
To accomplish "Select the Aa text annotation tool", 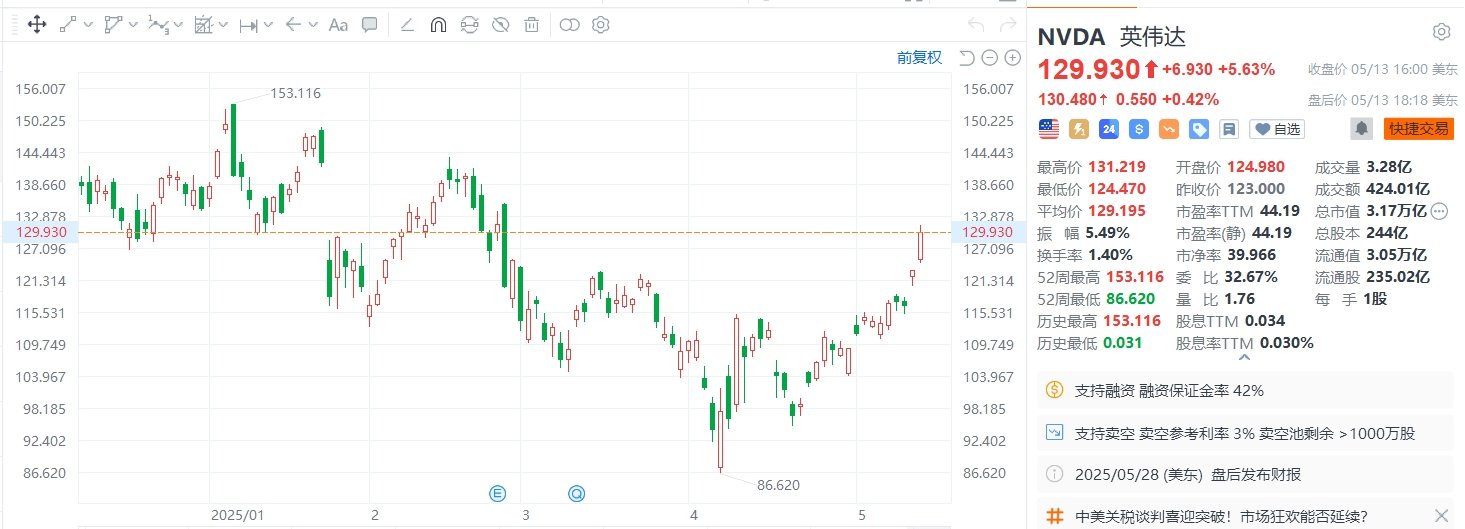I will click(338, 24).
